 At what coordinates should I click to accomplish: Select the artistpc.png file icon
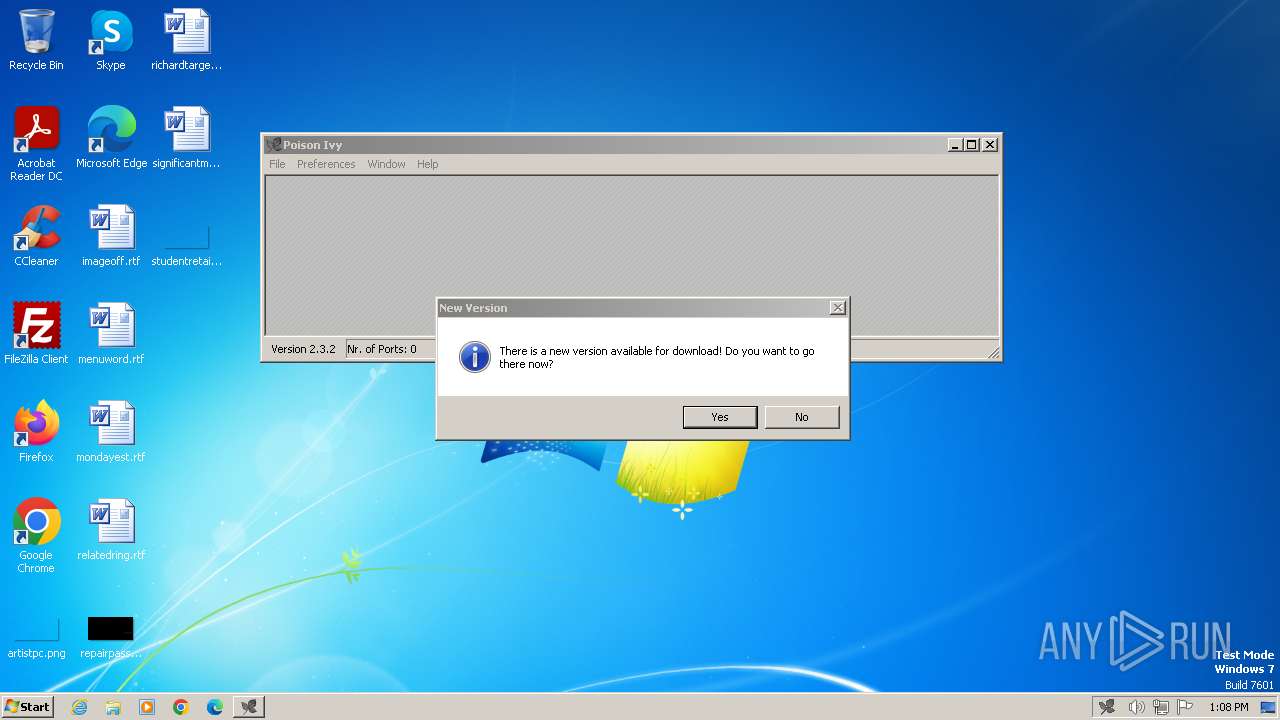pyautogui.click(x=36, y=636)
